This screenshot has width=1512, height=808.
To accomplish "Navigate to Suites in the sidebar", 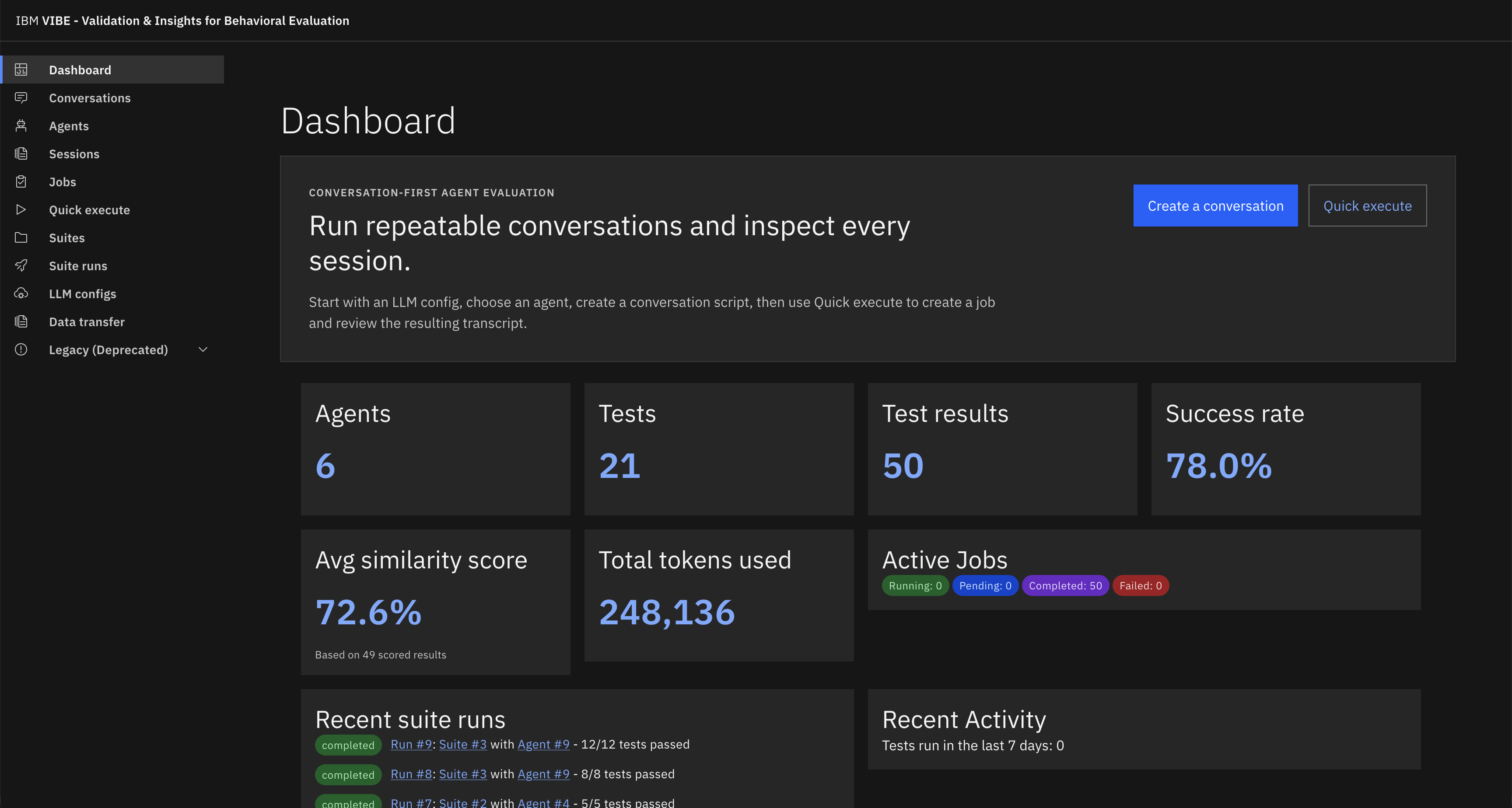I will (x=112, y=238).
